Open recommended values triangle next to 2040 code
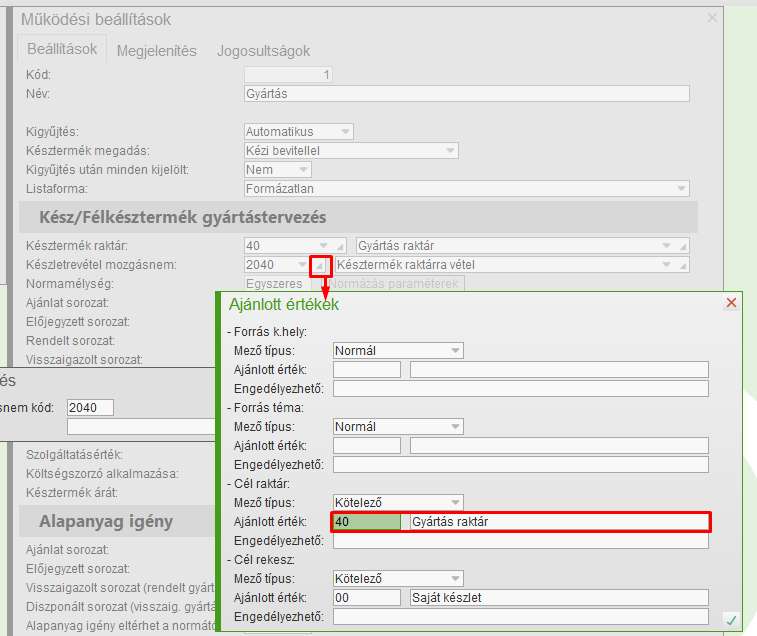 click(319, 265)
